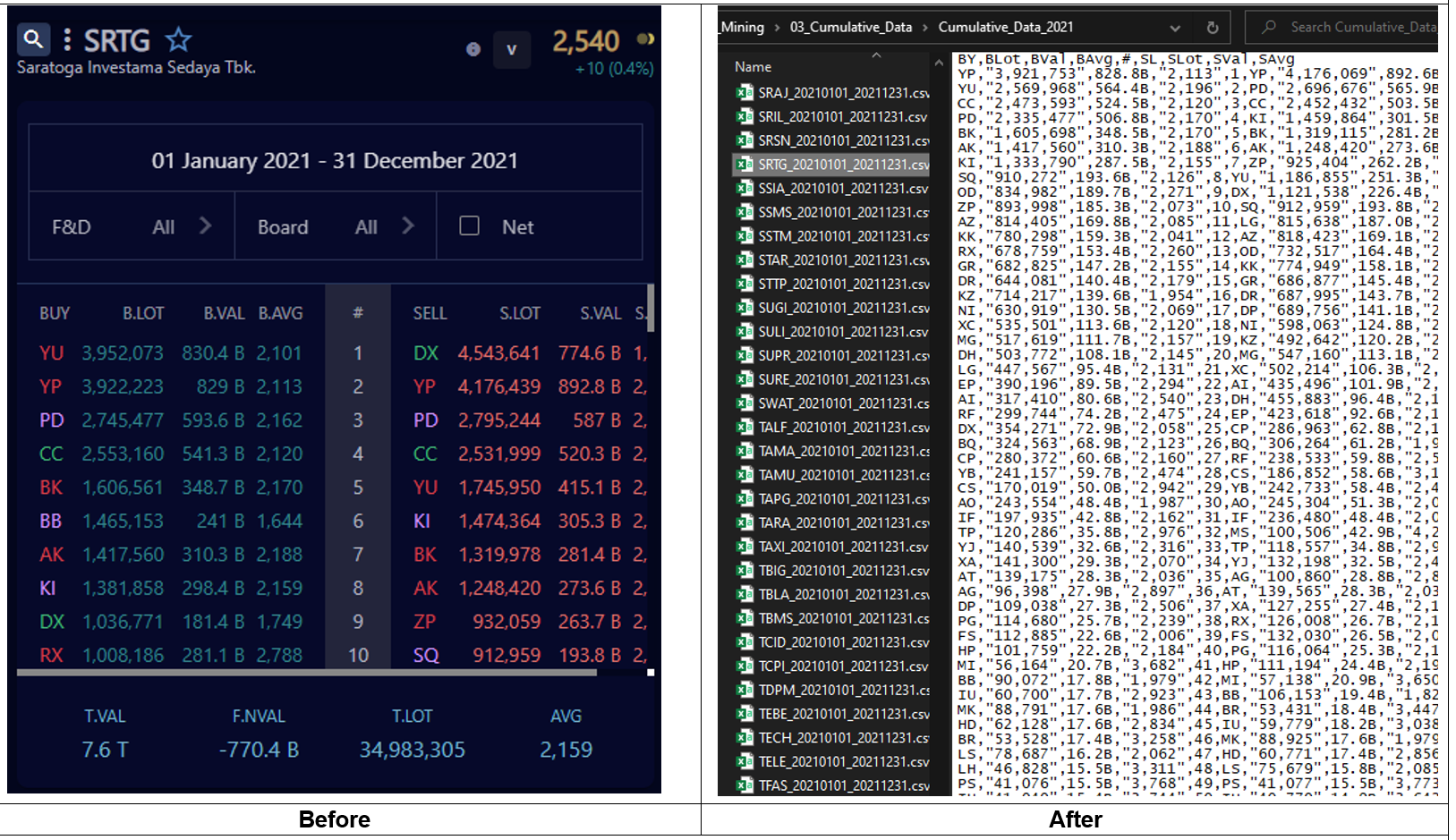Click the info circle icon near price
Viewport: 1456px width, 840px height.
pos(473,49)
